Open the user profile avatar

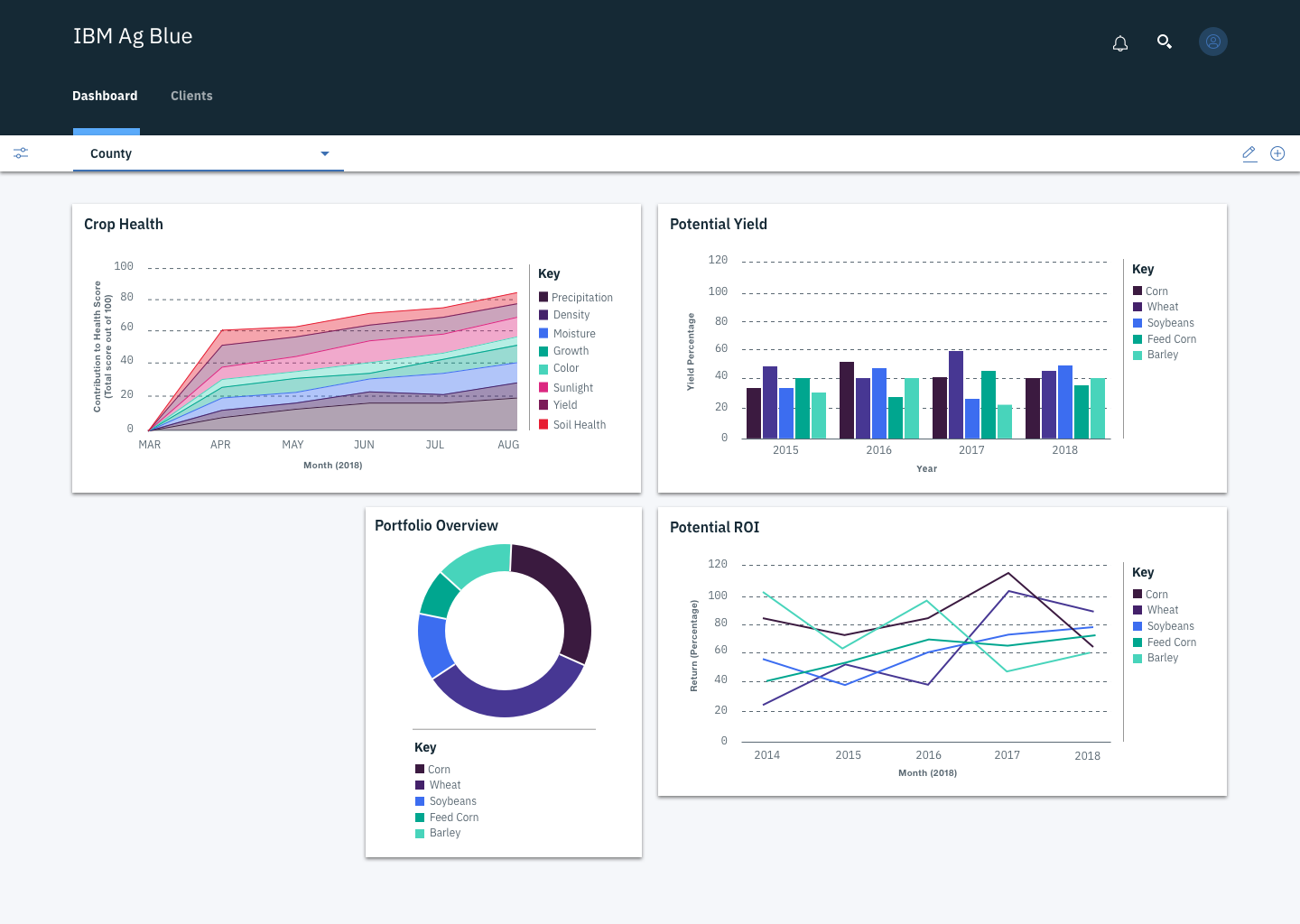click(1213, 42)
